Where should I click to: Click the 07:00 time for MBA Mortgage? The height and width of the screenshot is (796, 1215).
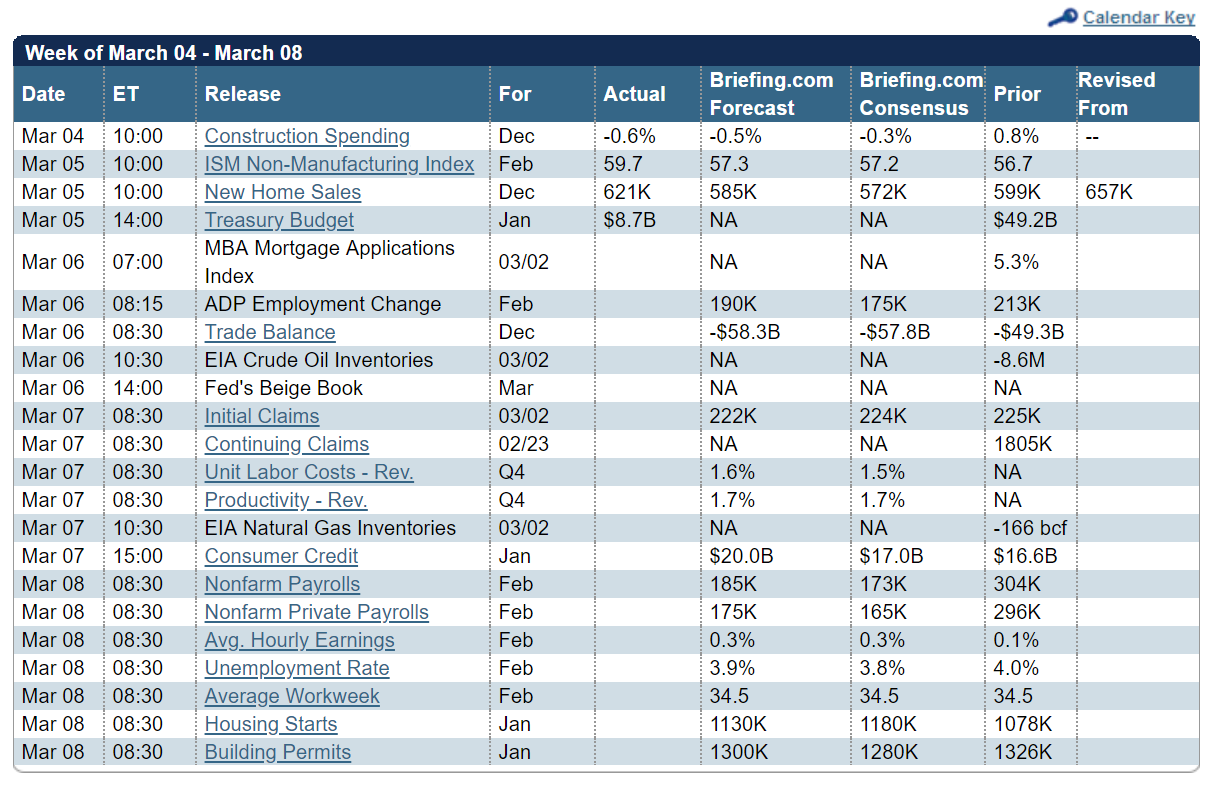coord(138,262)
